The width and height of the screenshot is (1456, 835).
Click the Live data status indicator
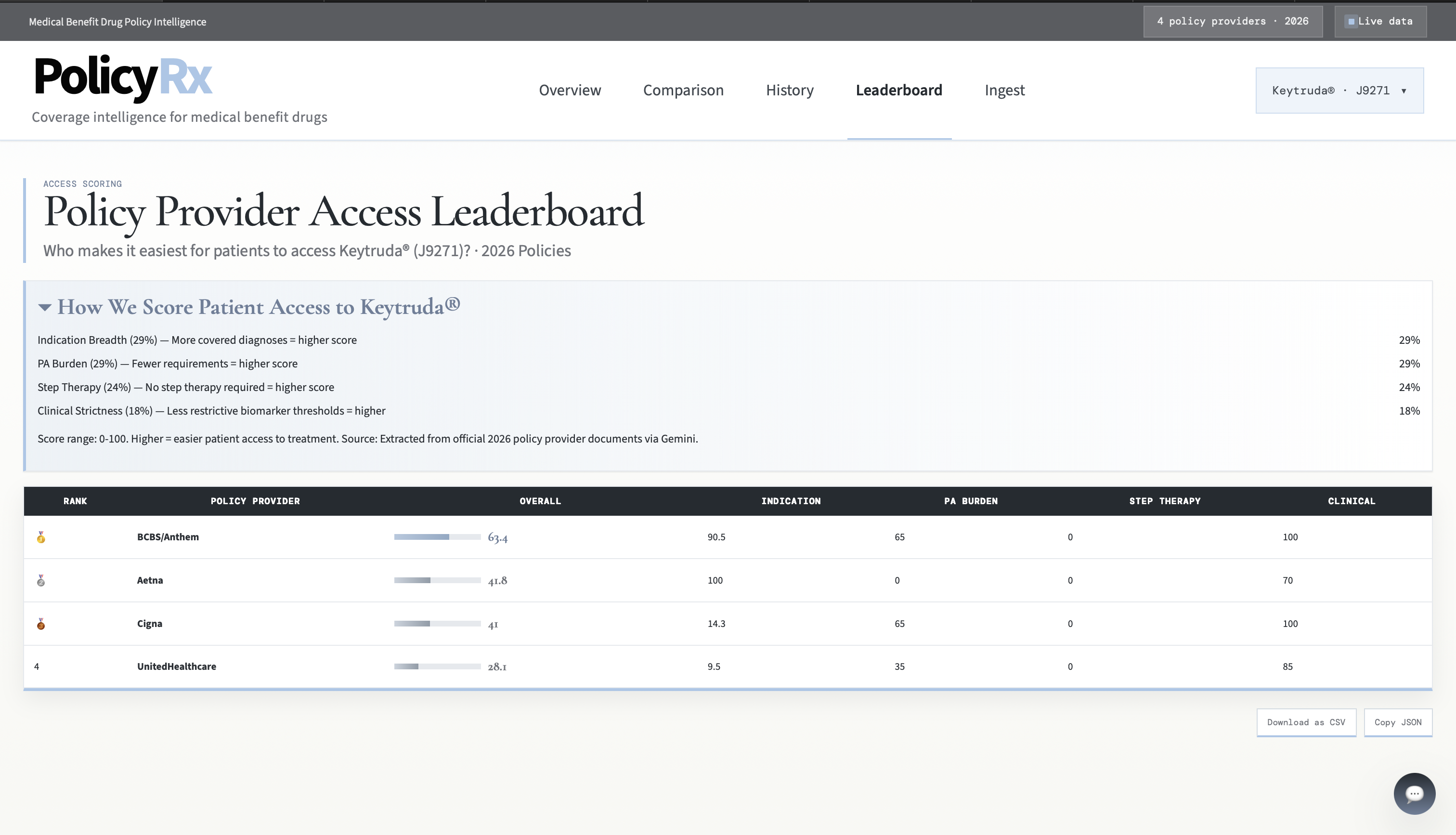point(1380,22)
